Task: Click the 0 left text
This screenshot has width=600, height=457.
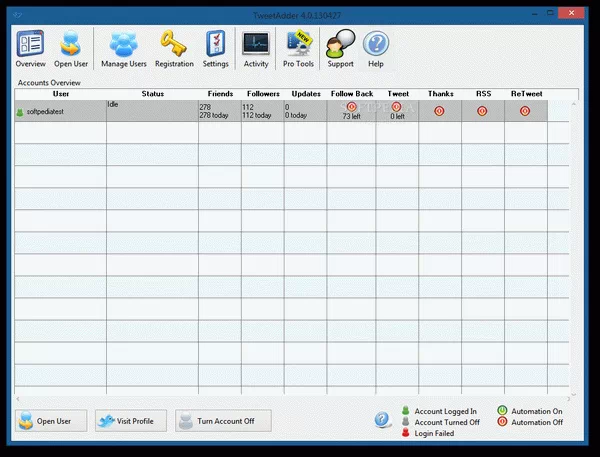Action: (397, 116)
